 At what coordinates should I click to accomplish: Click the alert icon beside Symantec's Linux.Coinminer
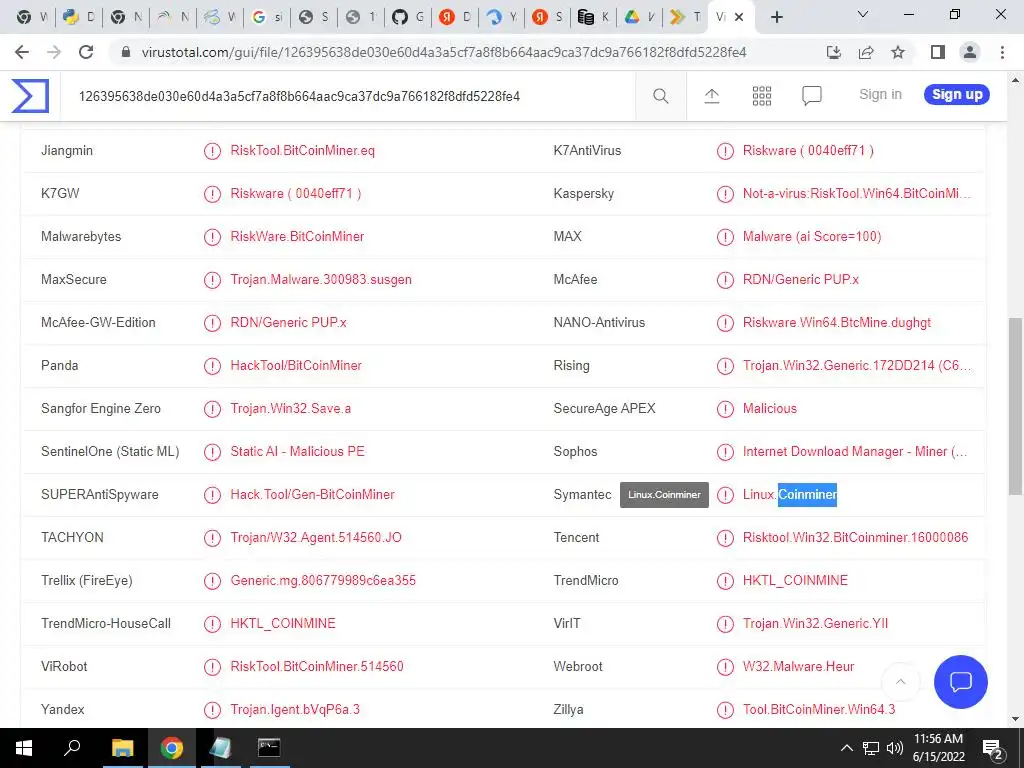[725, 495]
